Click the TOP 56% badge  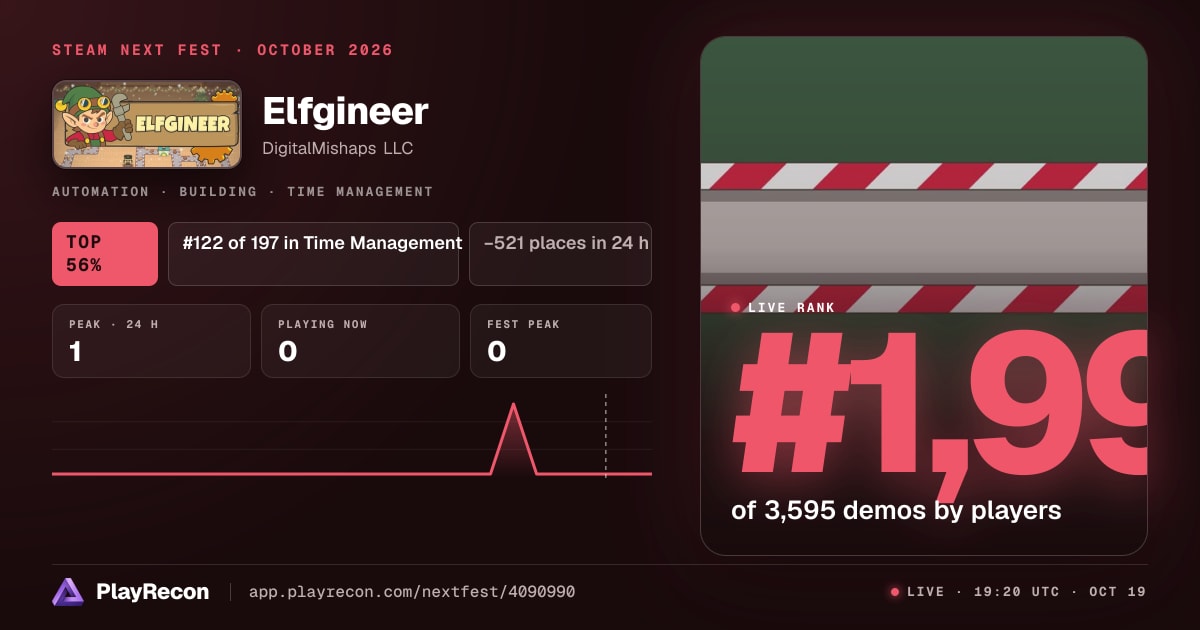105,254
